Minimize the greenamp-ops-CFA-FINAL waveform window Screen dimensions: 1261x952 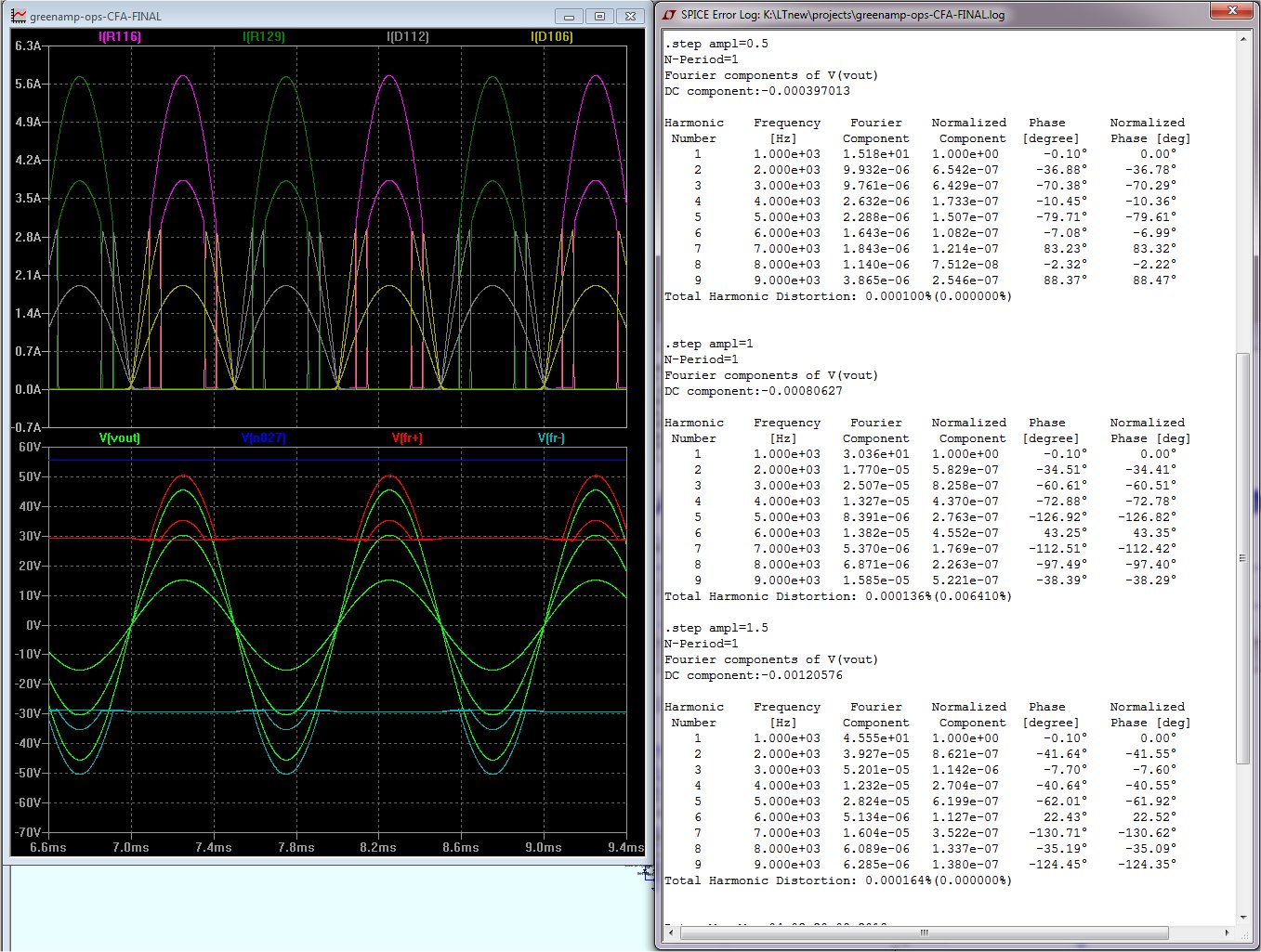[x=569, y=17]
